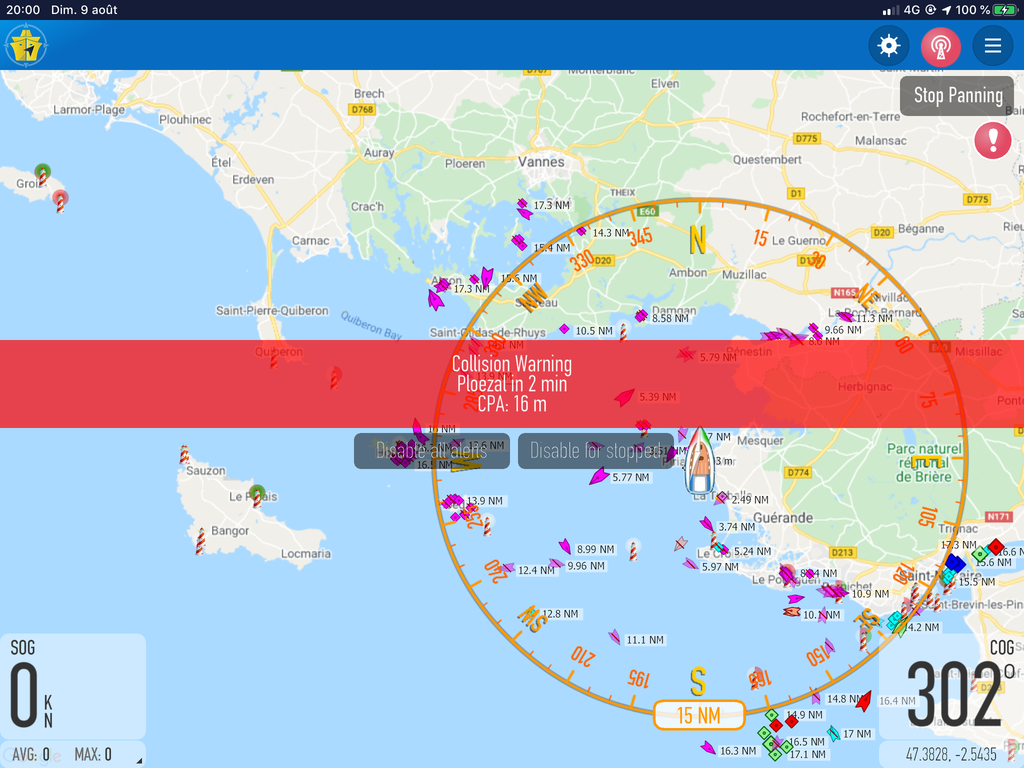Tap the Questembert town label
The image size is (1024, 768).
tap(767, 159)
